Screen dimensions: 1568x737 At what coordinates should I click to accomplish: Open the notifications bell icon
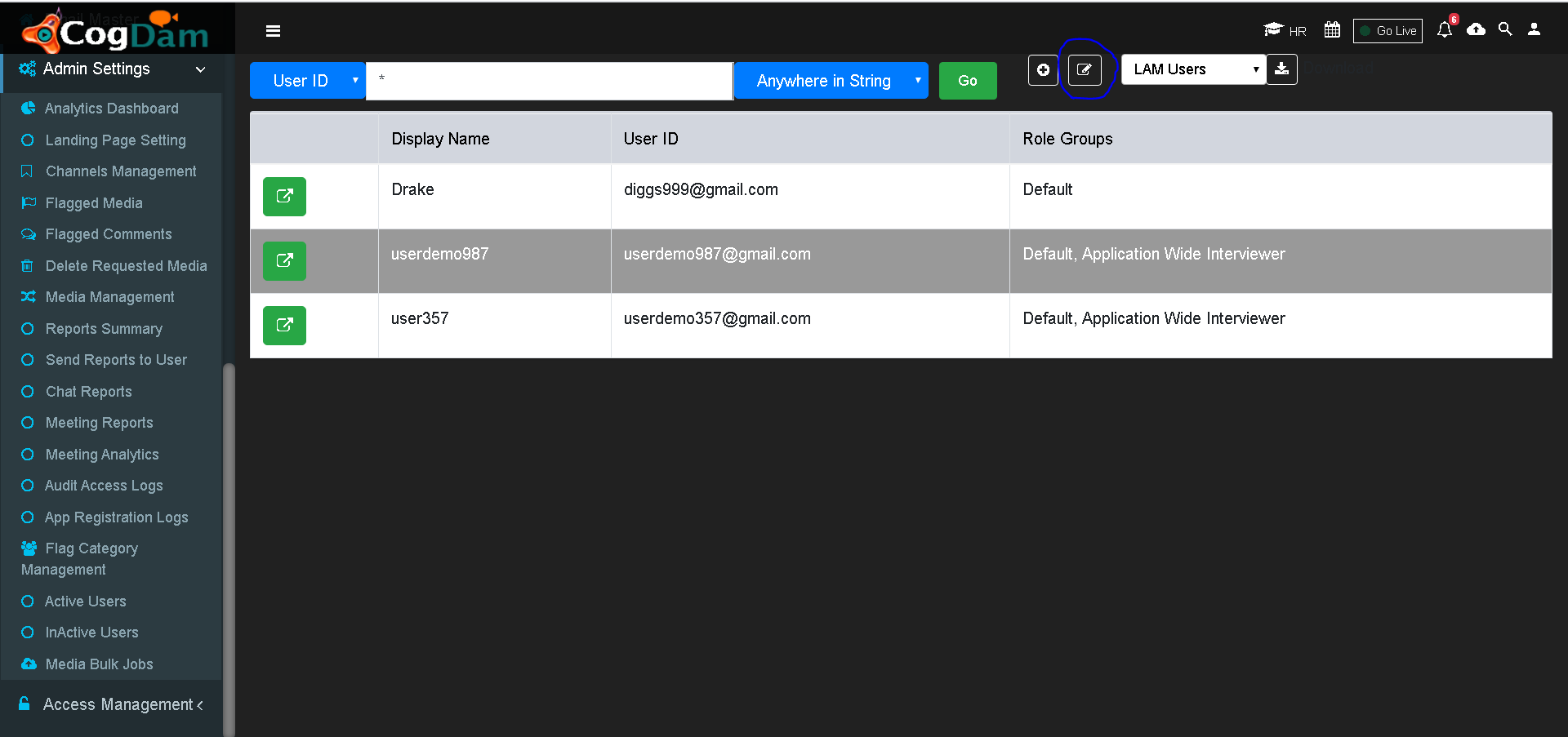1445,30
